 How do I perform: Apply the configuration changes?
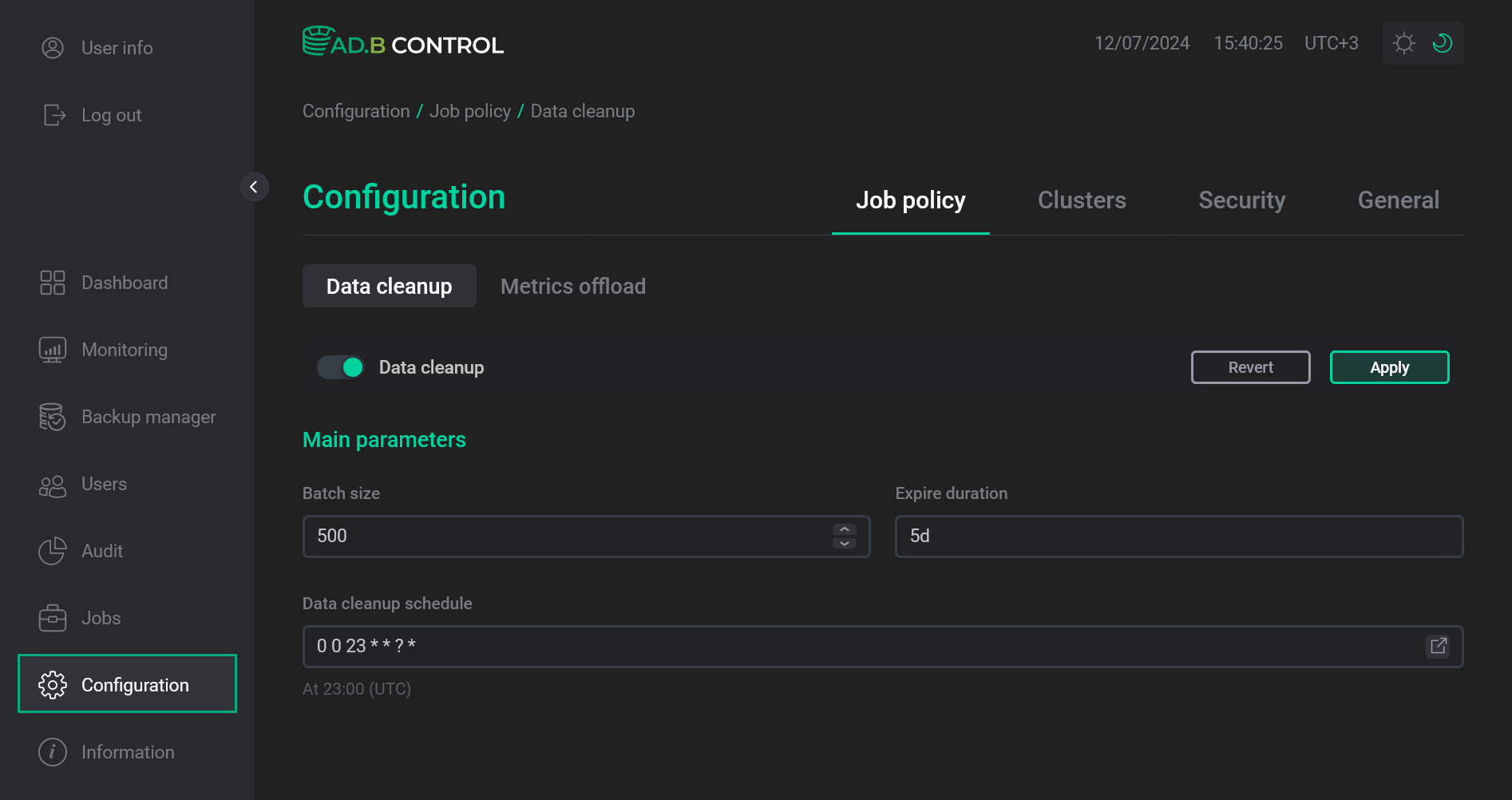point(1389,366)
